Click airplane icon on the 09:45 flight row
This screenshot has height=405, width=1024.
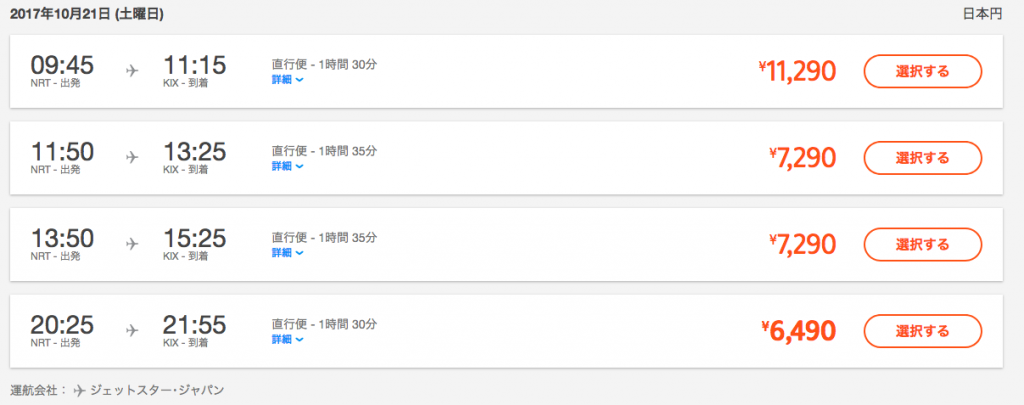(133, 71)
